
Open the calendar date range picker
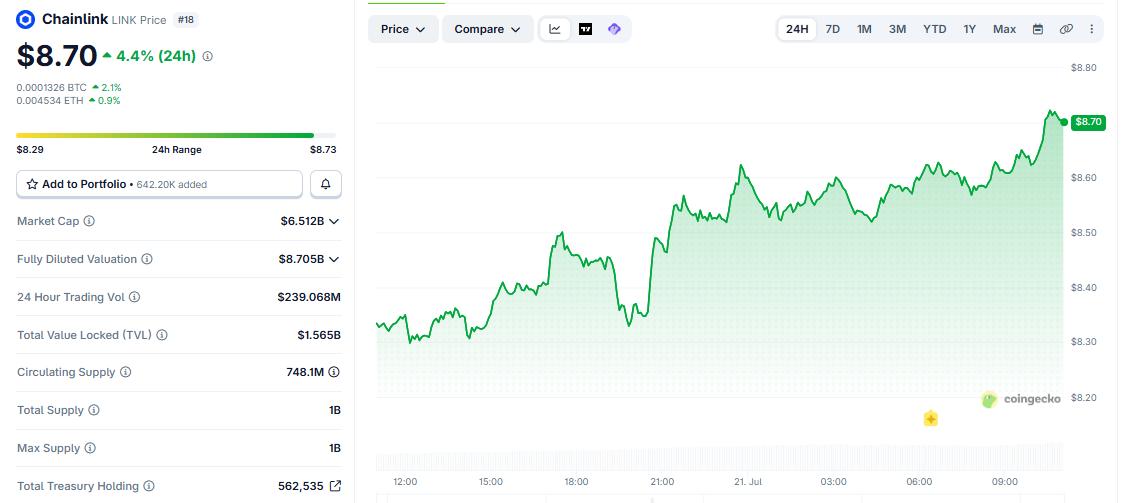click(x=1038, y=29)
